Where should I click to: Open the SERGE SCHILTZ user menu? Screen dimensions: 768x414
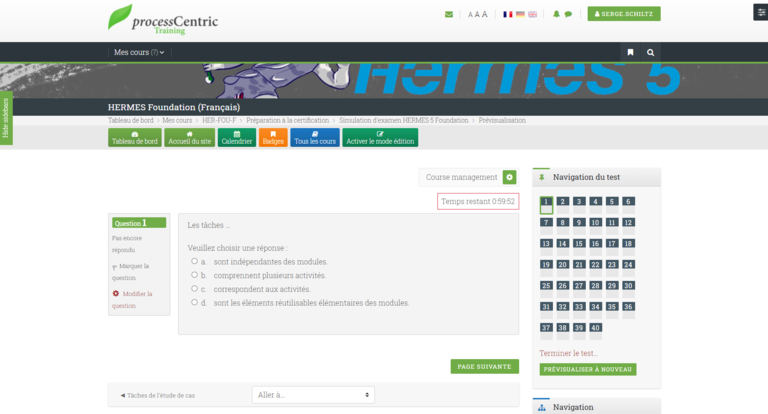(x=624, y=14)
